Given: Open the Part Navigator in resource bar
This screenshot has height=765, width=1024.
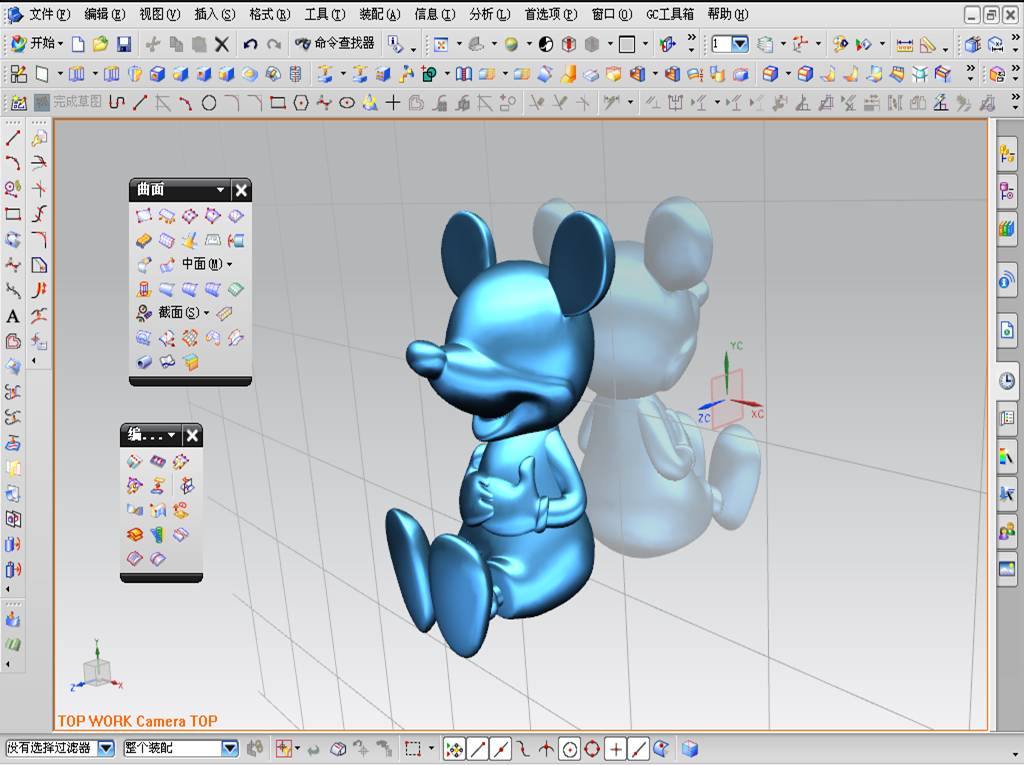Looking at the screenshot, I should (1006, 191).
